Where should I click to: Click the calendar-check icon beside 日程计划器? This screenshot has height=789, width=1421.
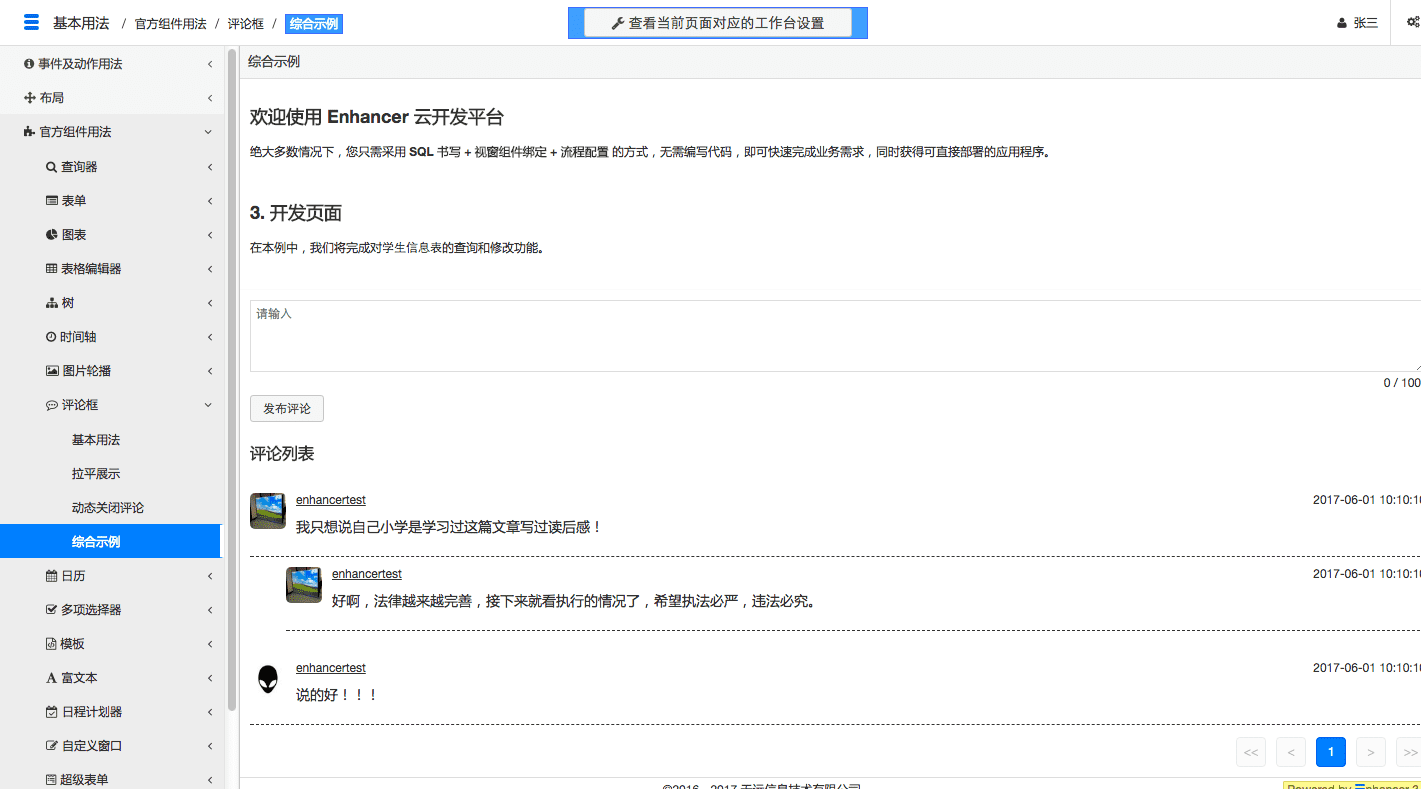tap(52, 712)
